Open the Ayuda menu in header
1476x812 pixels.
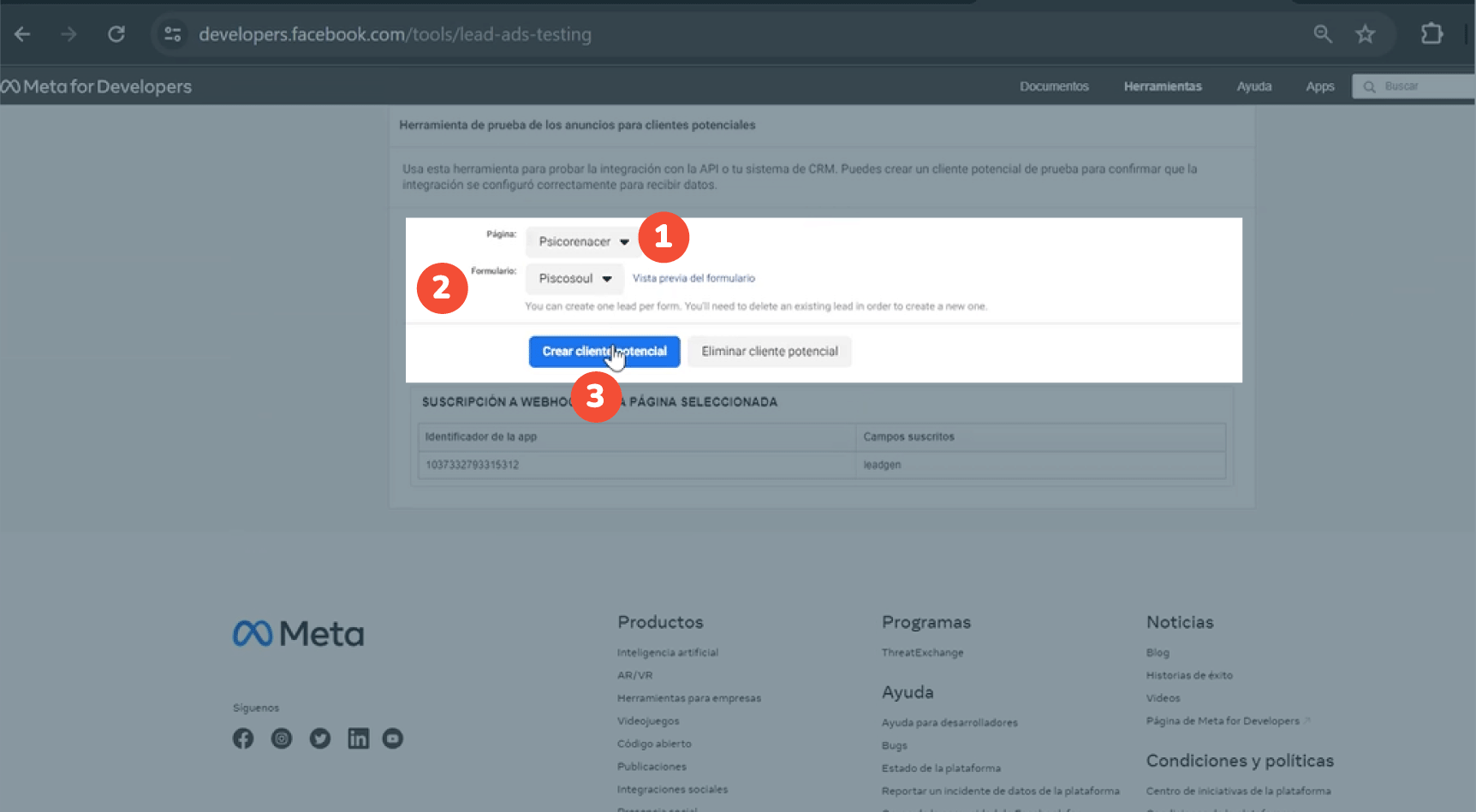point(1254,86)
